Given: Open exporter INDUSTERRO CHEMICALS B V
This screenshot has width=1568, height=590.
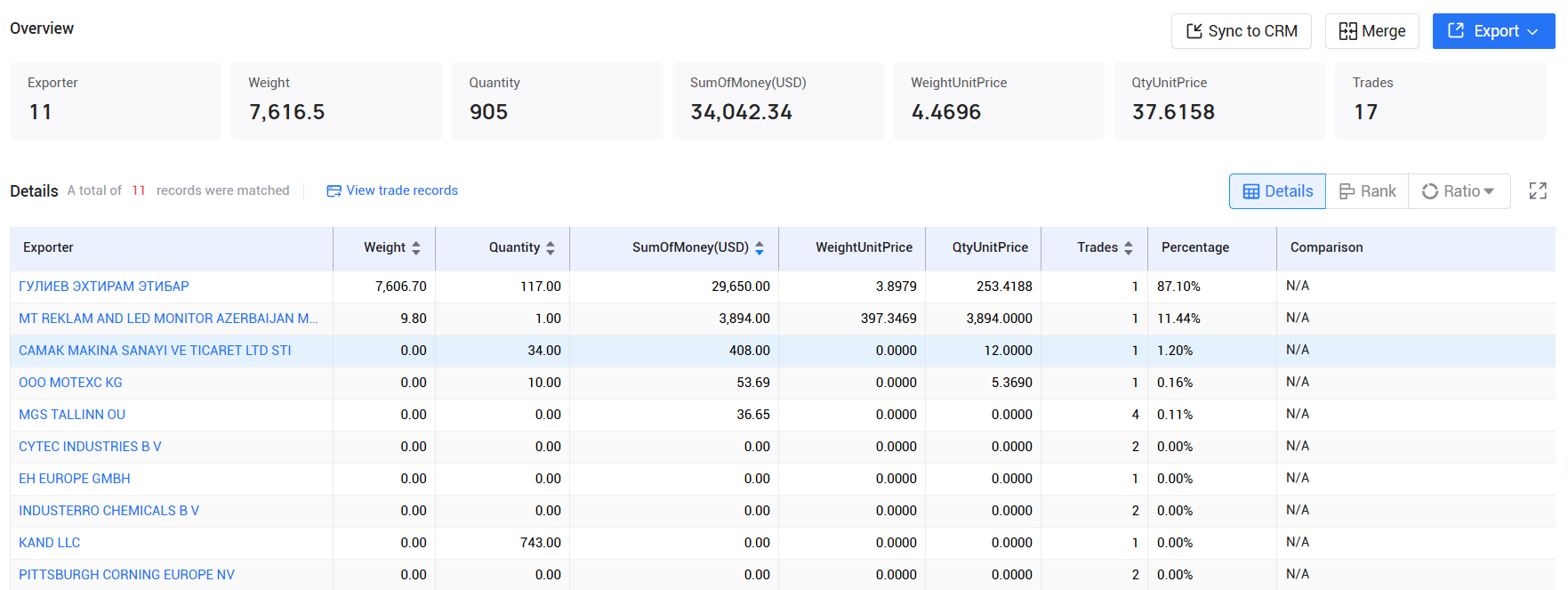Looking at the screenshot, I should click(109, 511).
